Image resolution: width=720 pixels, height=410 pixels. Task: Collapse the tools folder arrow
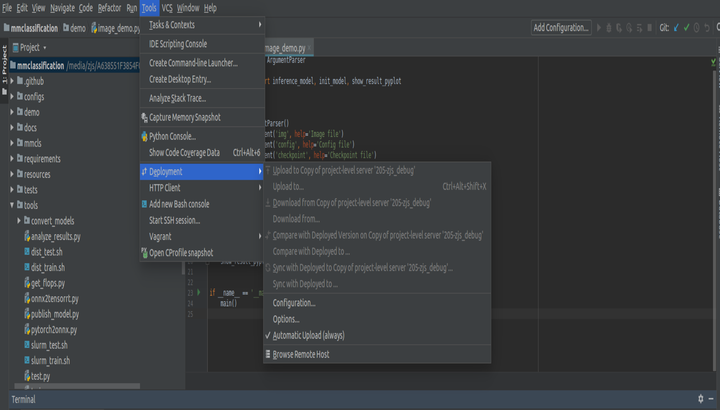tap(12, 205)
